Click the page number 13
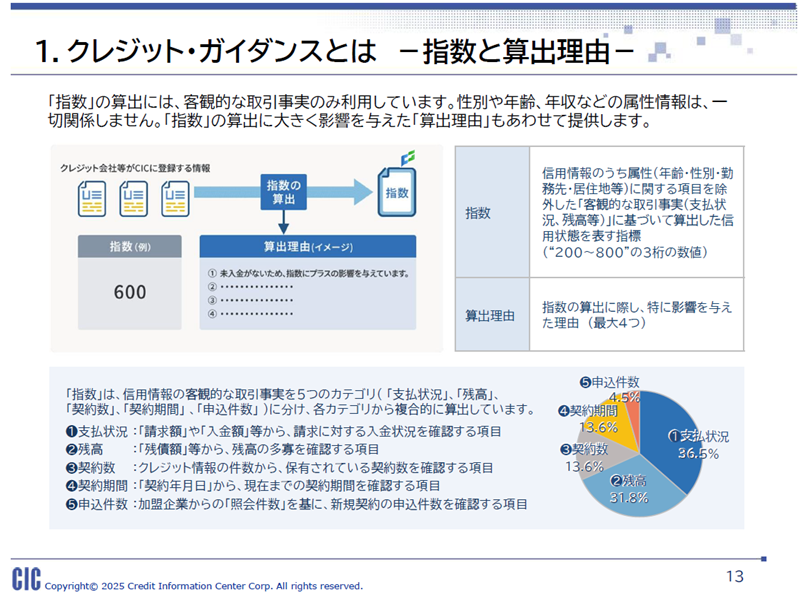Viewport: 800px width, 595px height. click(735, 575)
